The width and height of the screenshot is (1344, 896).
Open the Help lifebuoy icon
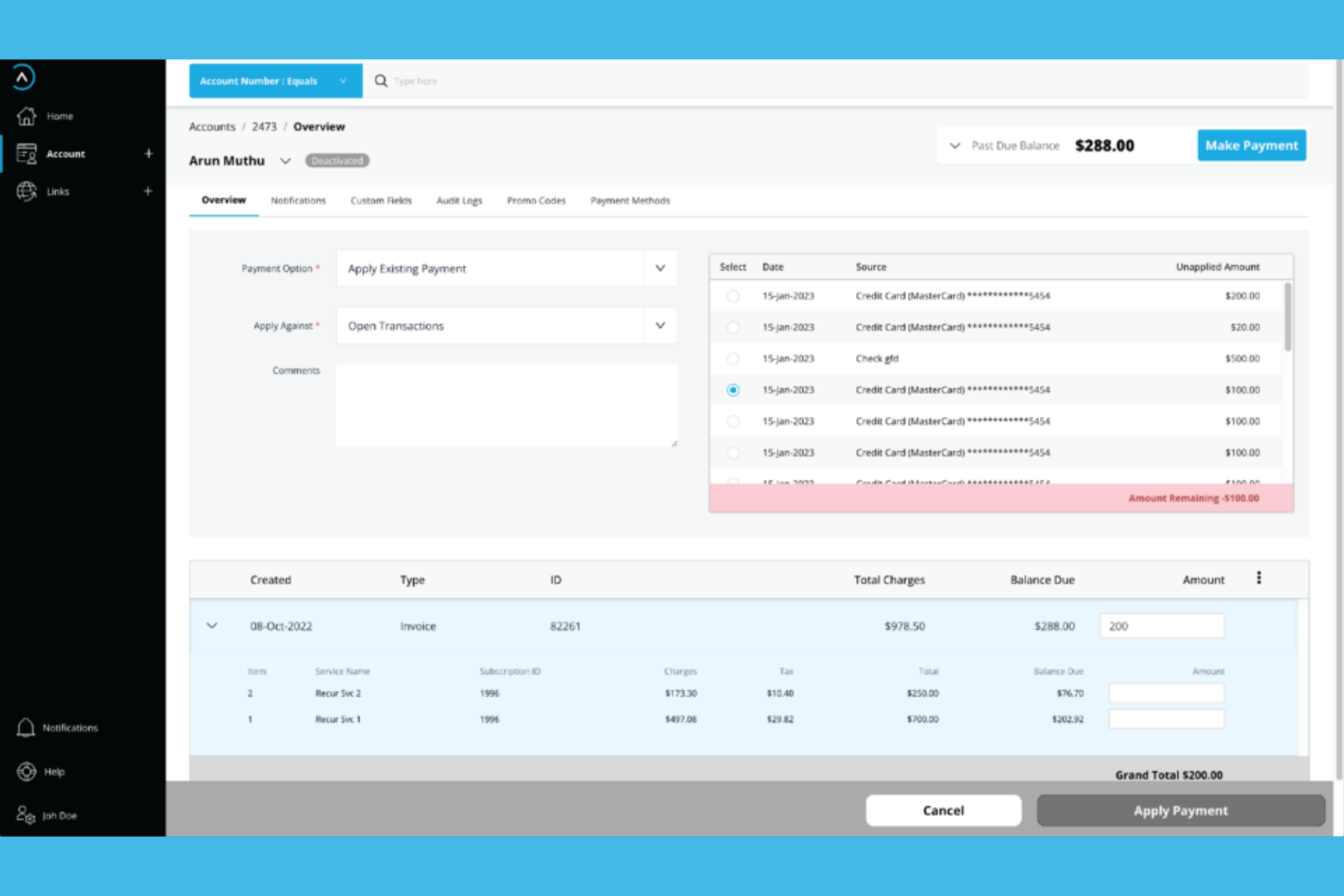26,772
